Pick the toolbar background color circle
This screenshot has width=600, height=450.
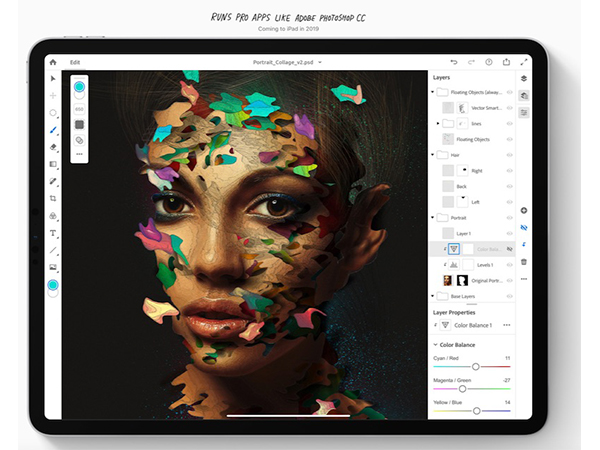click(x=54, y=294)
